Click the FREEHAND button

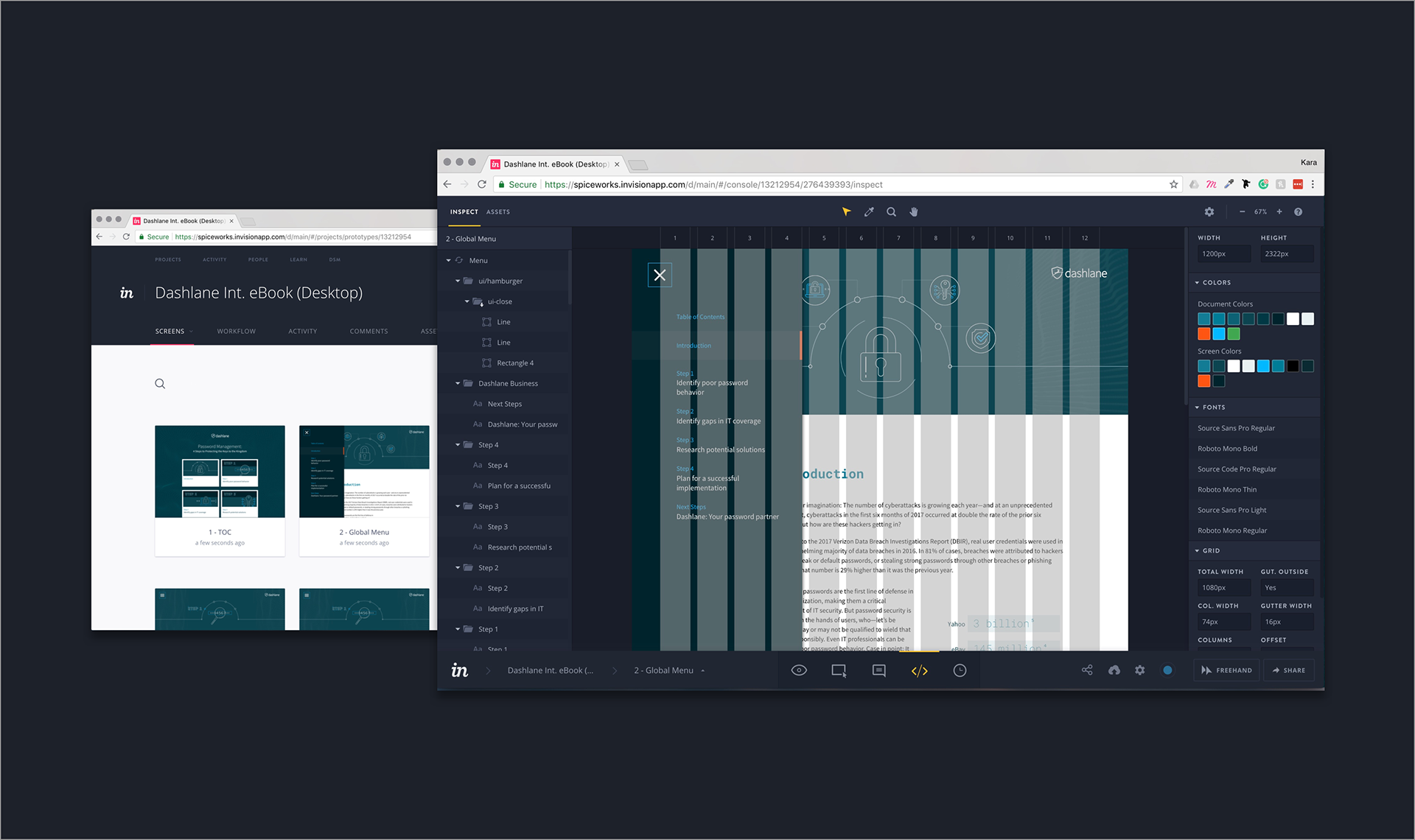1227,671
